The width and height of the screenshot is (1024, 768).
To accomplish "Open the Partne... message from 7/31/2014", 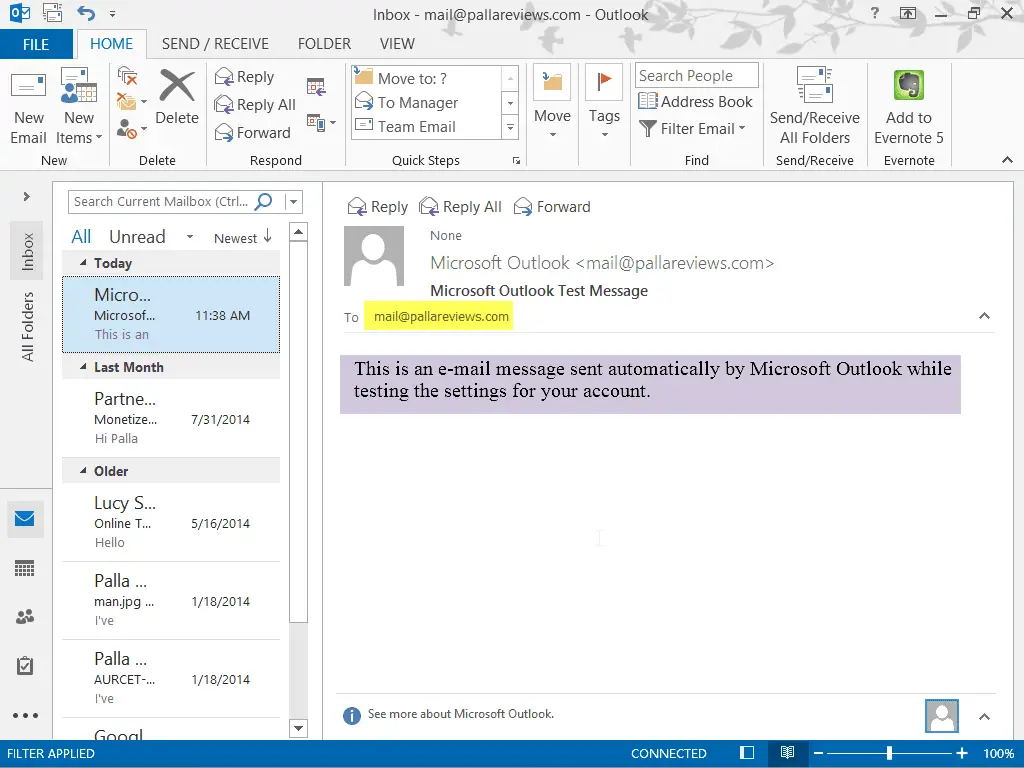I will click(171, 418).
